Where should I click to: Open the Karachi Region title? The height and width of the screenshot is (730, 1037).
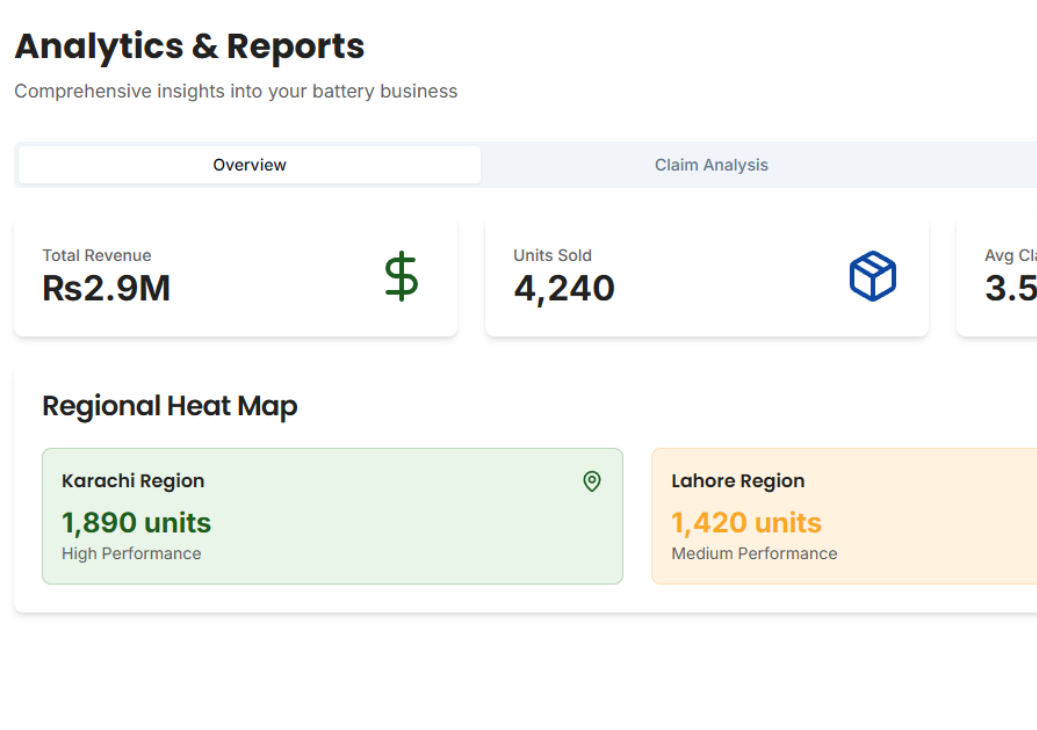pyautogui.click(x=133, y=481)
